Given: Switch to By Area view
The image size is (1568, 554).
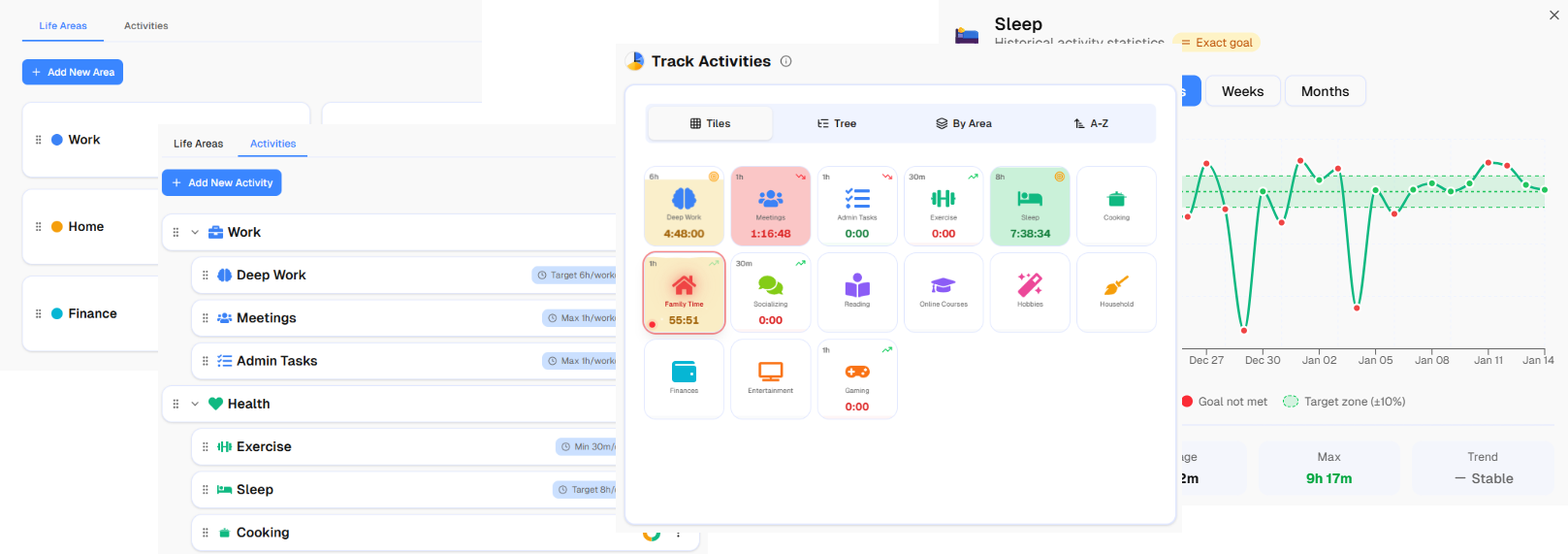Looking at the screenshot, I should [964, 124].
